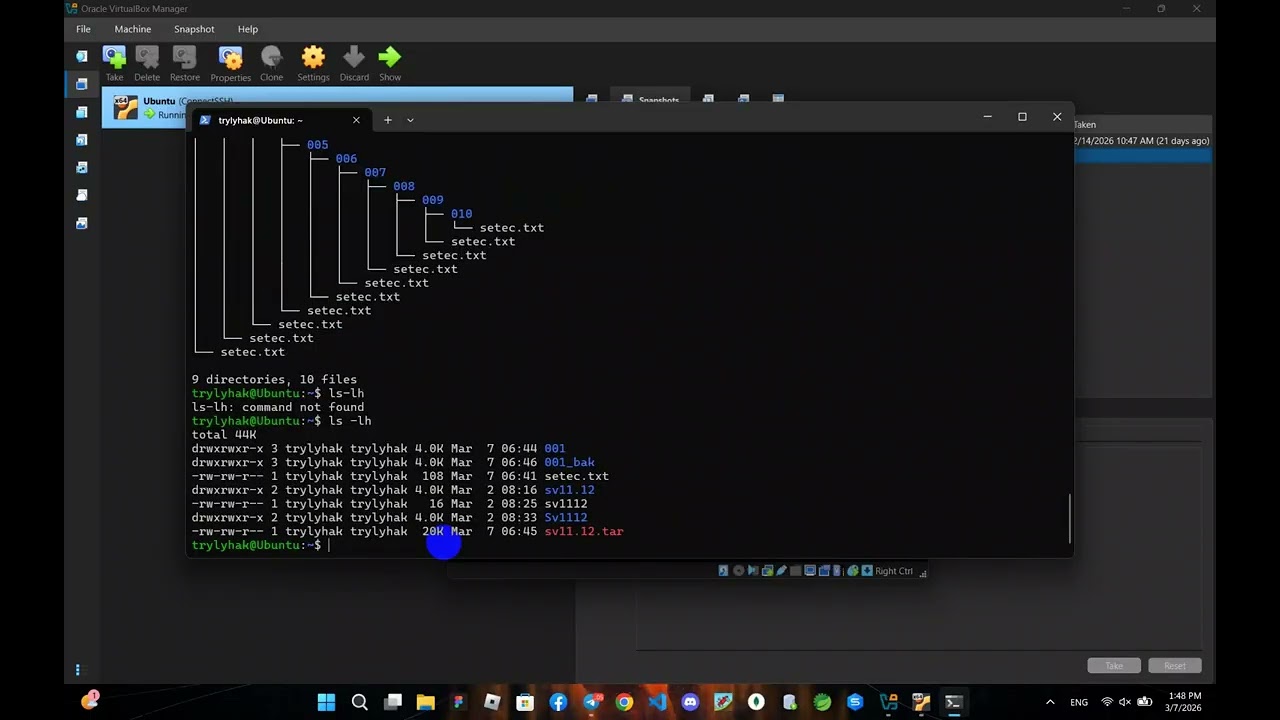Image resolution: width=1280 pixels, height=720 pixels.
Task: Click the Right Ctrl host key label
Action: tap(894, 571)
